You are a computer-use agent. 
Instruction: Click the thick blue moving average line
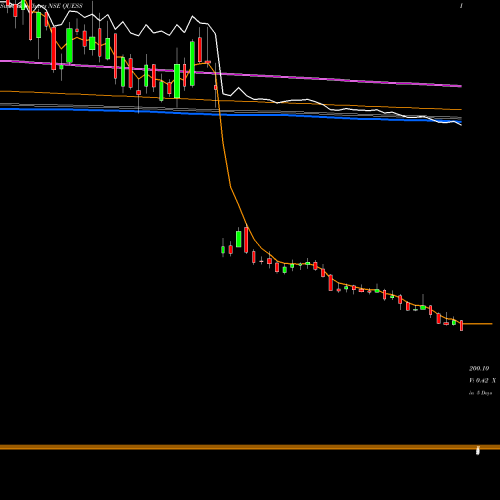tap(231, 115)
